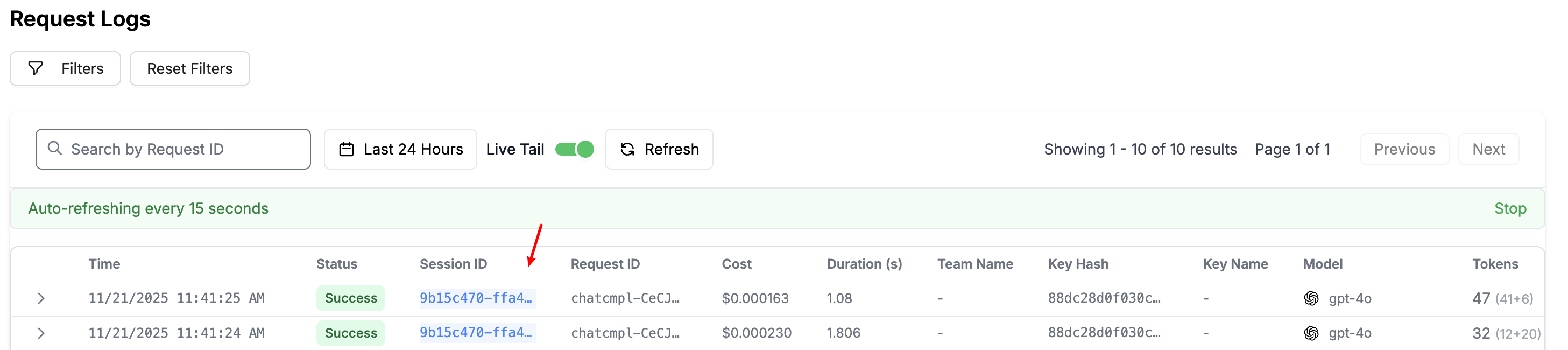Click the Duration (s) column header
Screen dimensions: 1568x350
coord(864,263)
